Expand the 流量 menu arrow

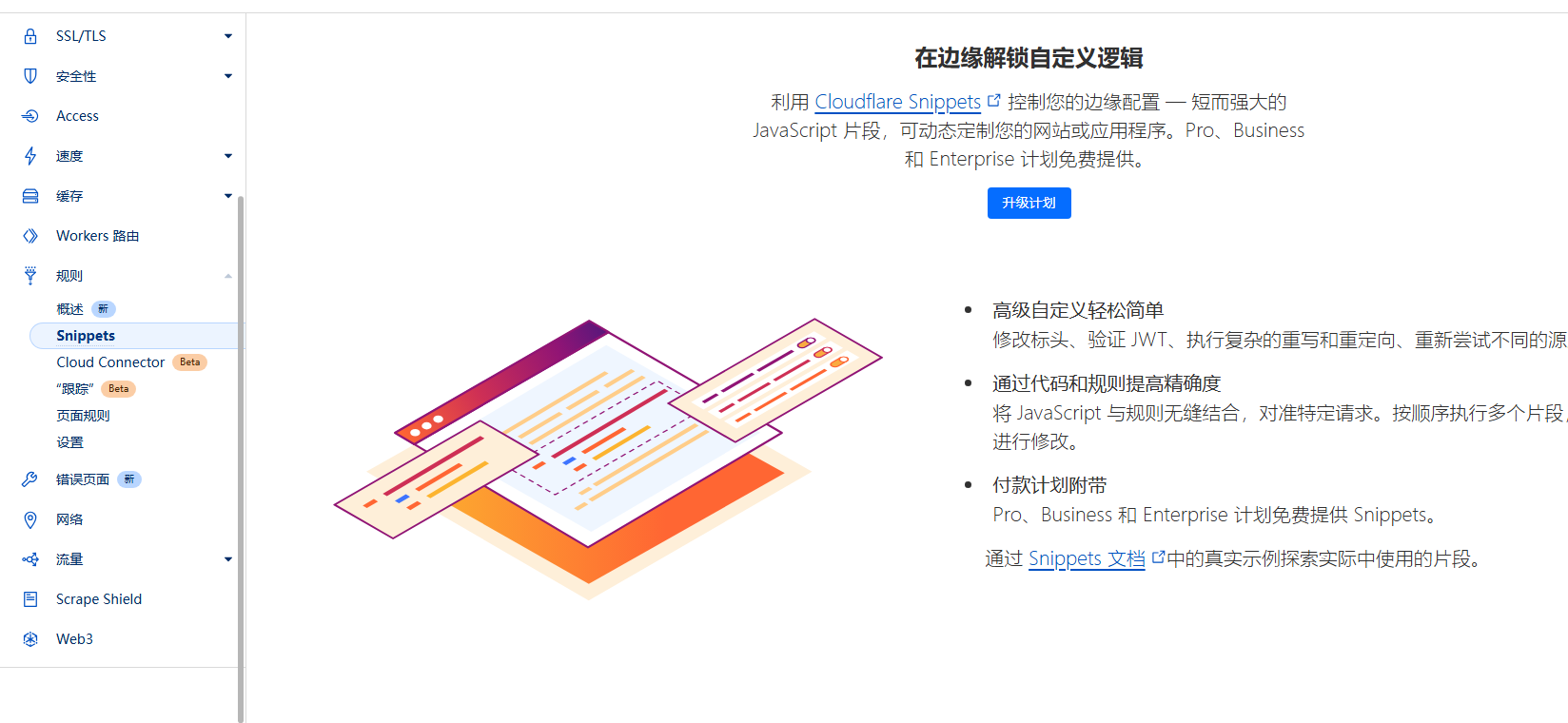(228, 559)
